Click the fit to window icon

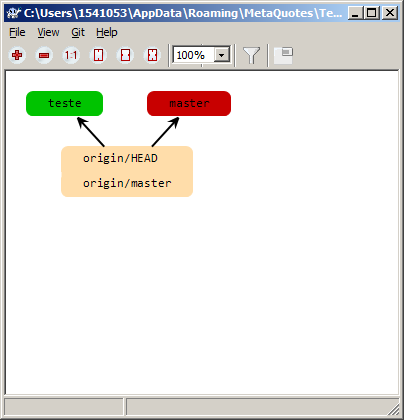152,55
